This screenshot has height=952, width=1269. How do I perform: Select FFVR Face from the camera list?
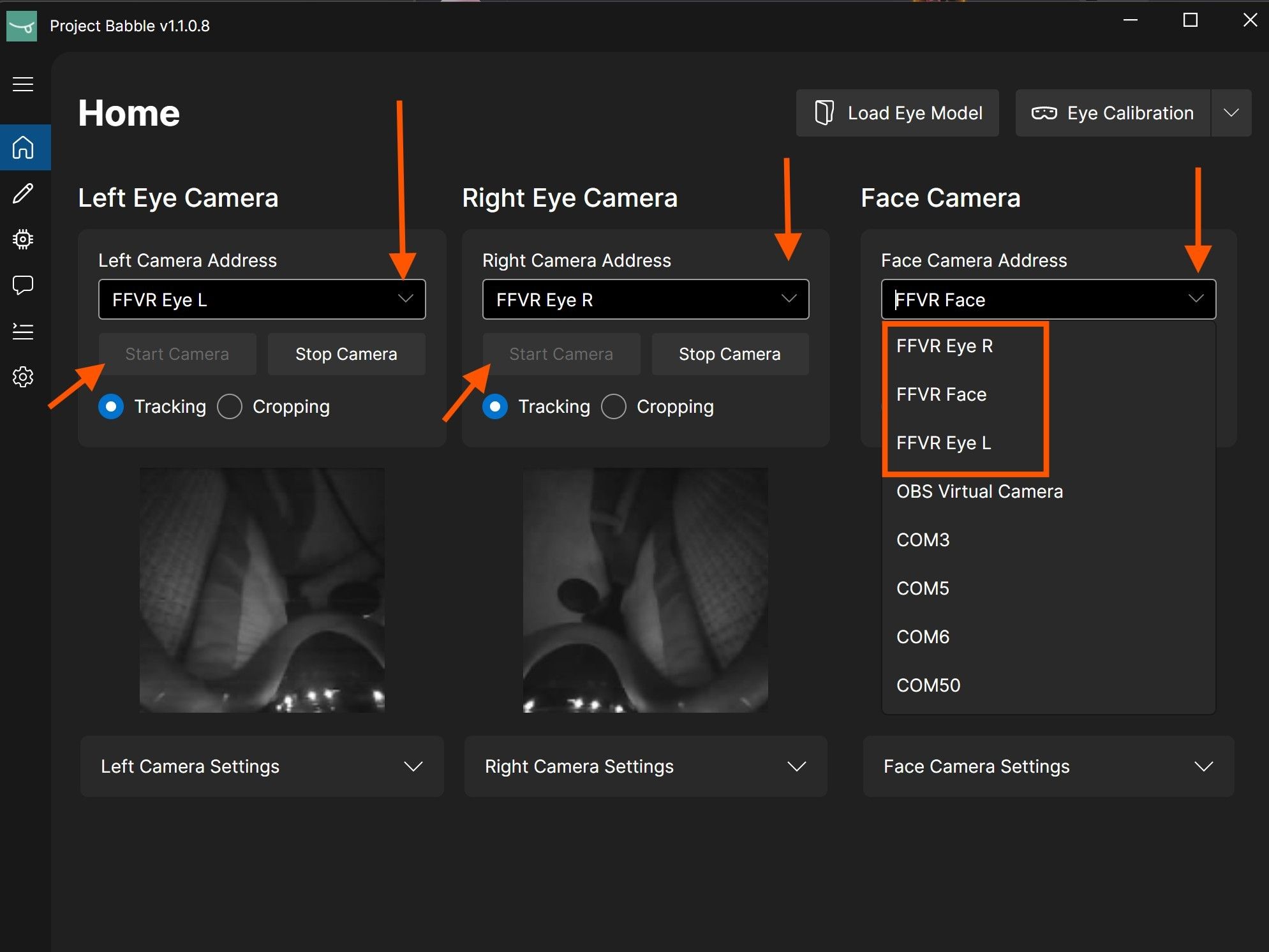tap(941, 394)
